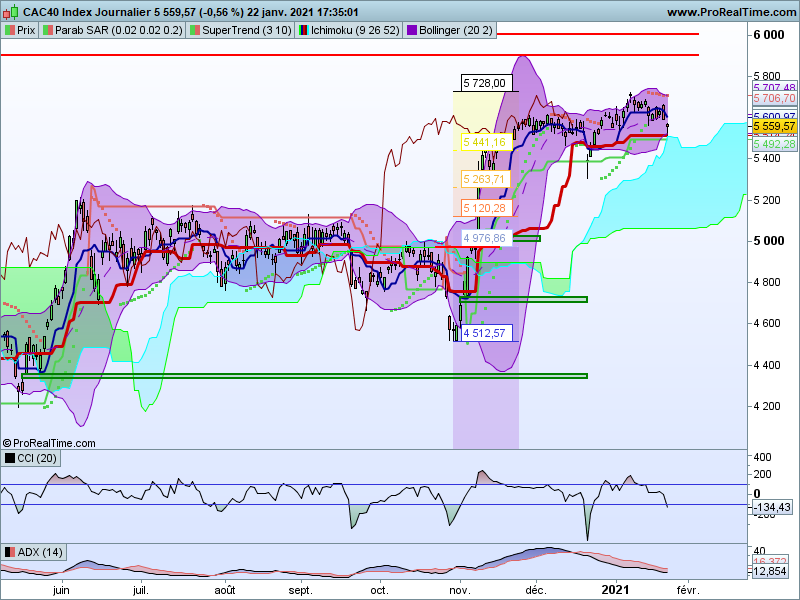Click the sept. marker on time axis
Image resolution: width=800 pixels, height=600 pixels.
pos(301,590)
